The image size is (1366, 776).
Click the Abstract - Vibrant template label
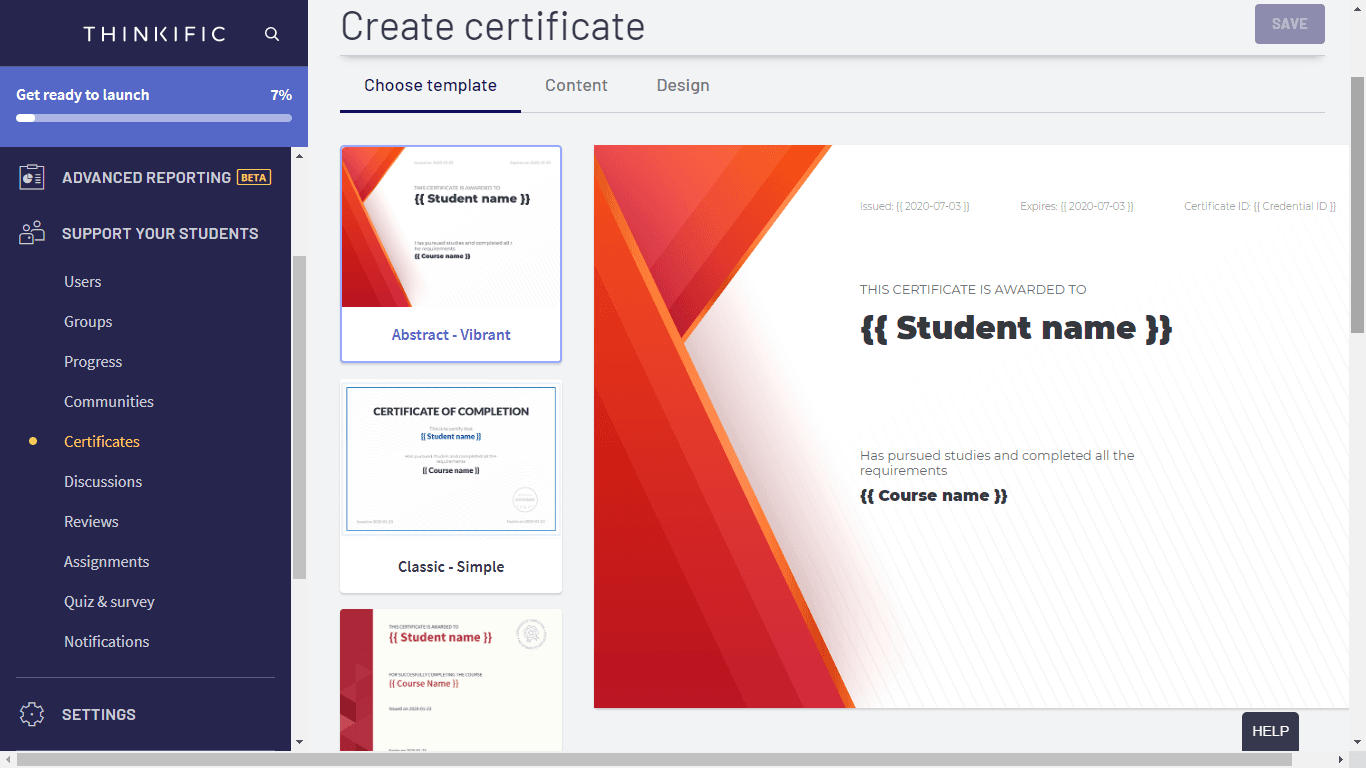point(451,335)
